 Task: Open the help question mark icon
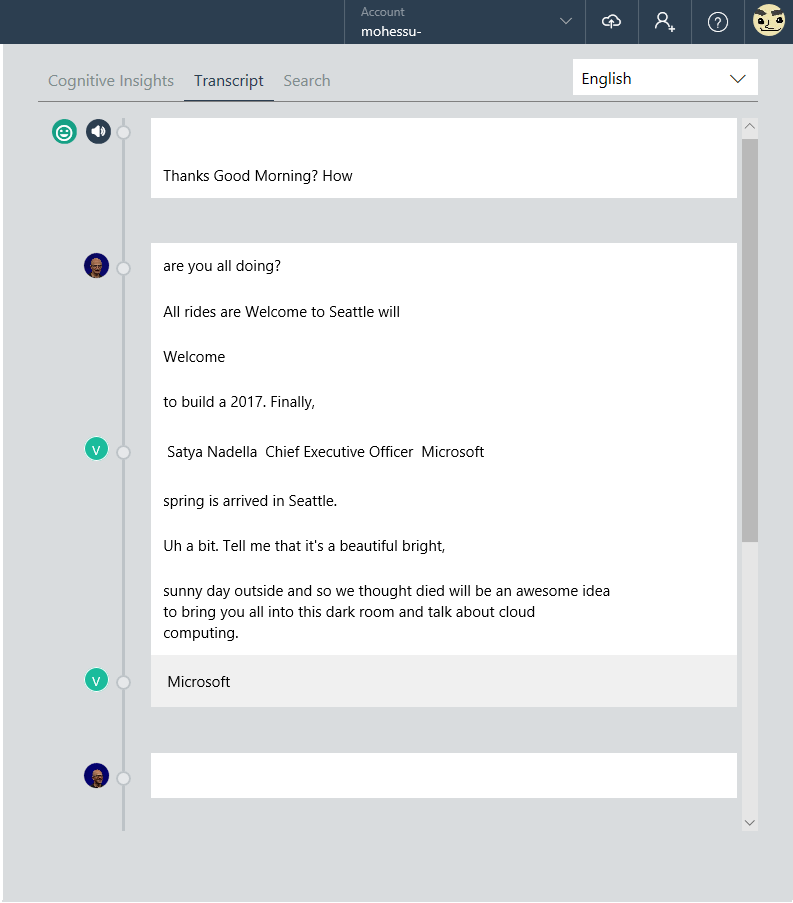click(718, 22)
